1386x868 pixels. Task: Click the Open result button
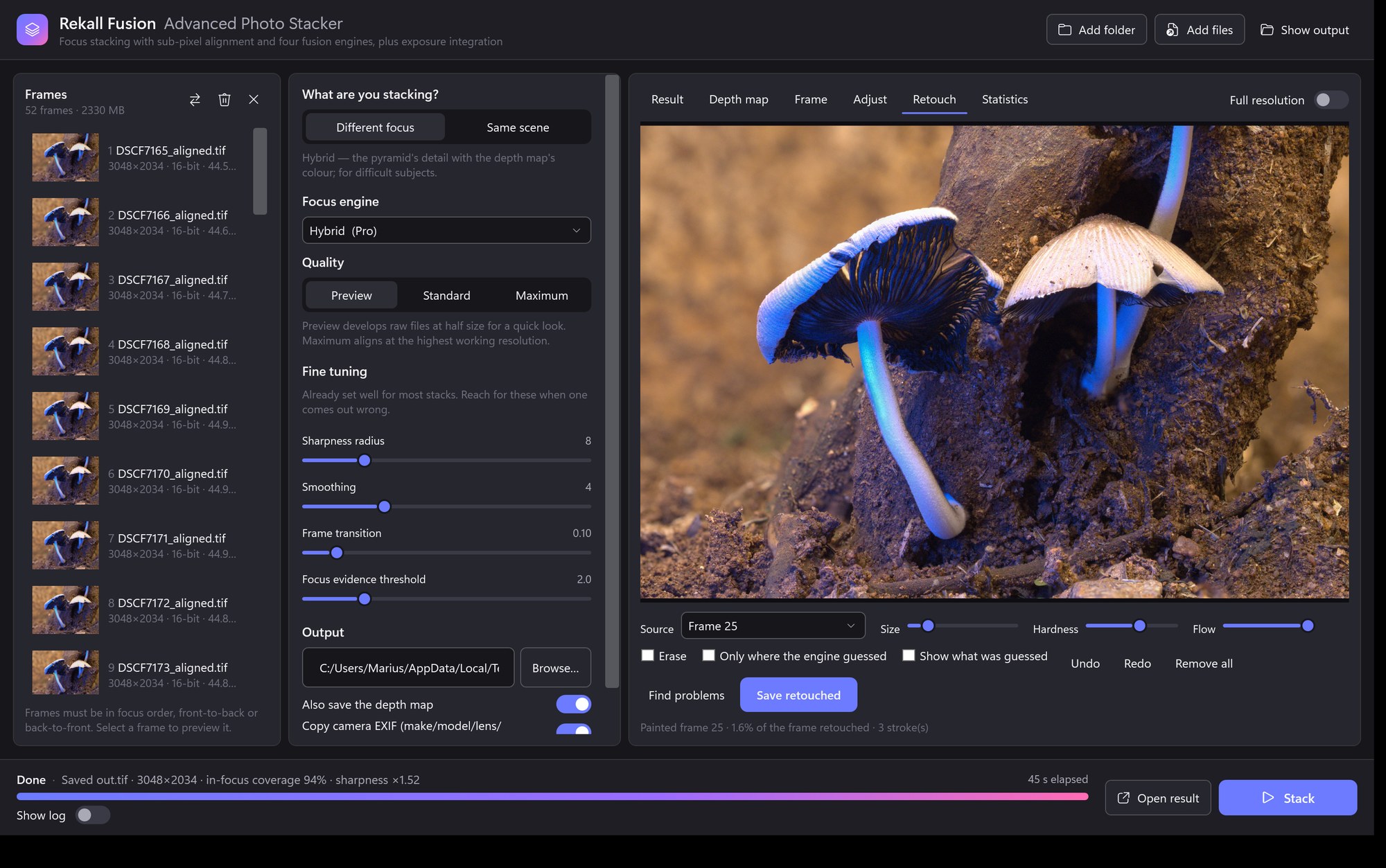[1158, 798]
